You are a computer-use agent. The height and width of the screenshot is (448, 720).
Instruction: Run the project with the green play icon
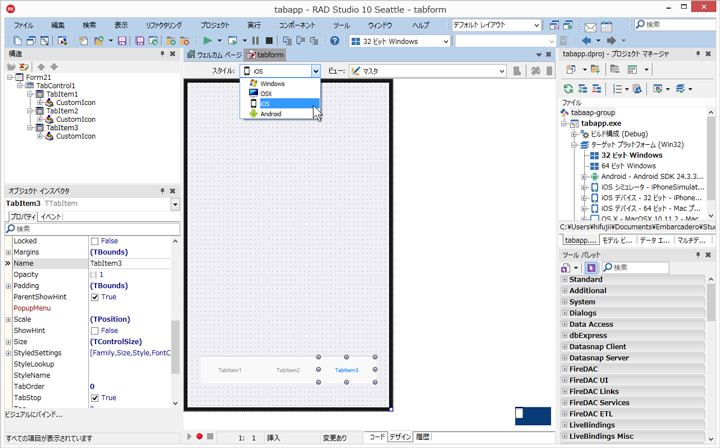(x=208, y=41)
